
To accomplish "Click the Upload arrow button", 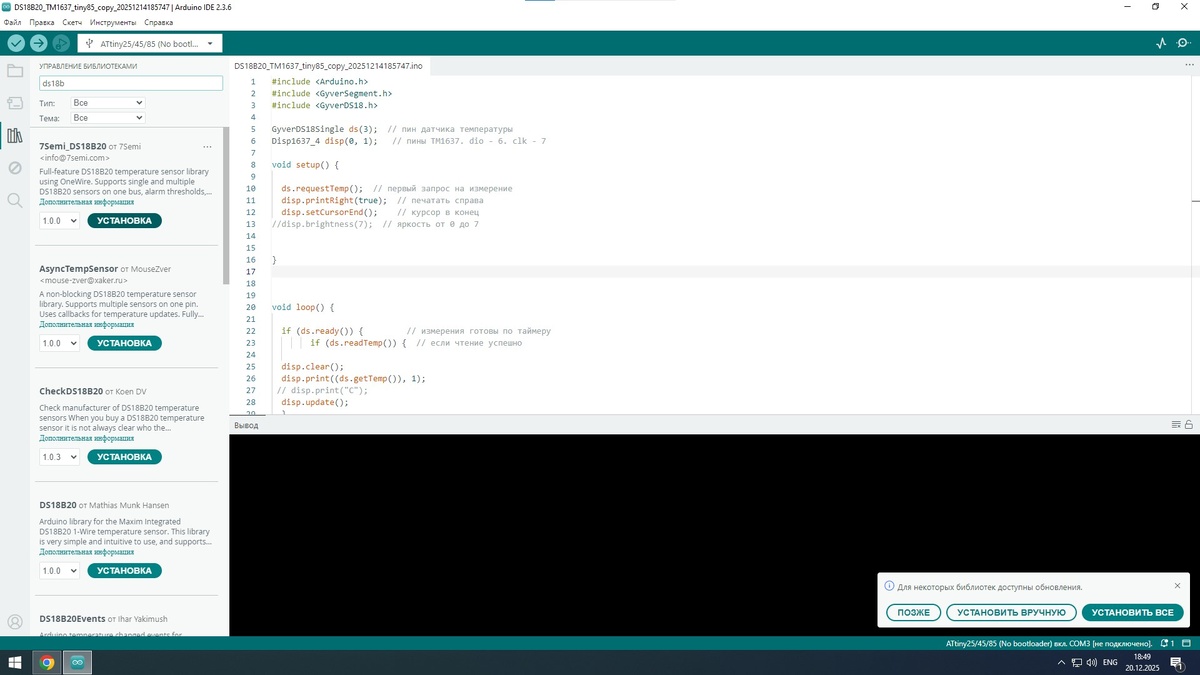I will (x=38, y=43).
